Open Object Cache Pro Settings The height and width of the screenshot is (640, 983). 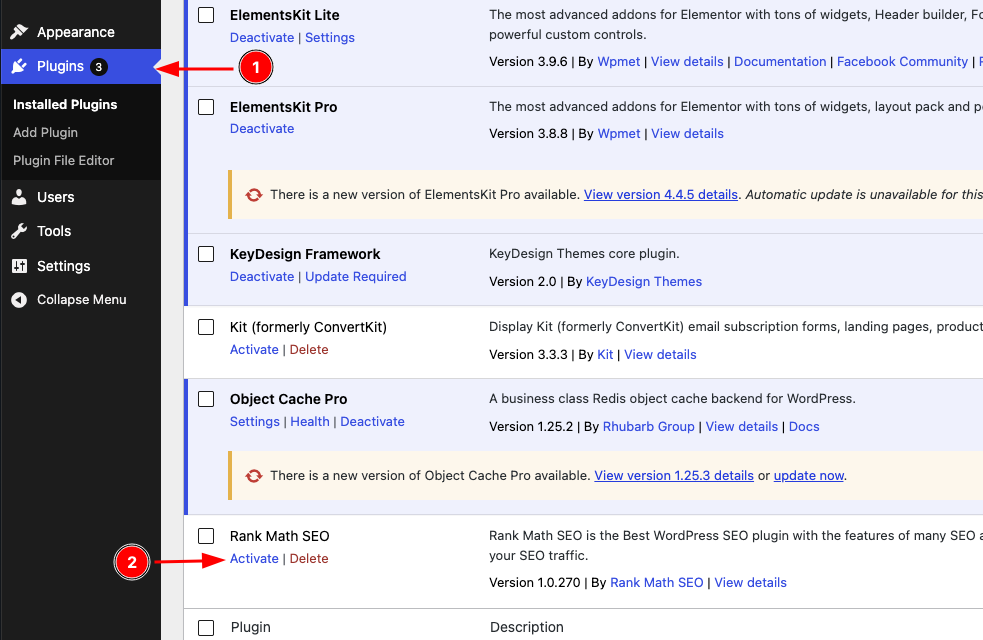click(255, 422)
